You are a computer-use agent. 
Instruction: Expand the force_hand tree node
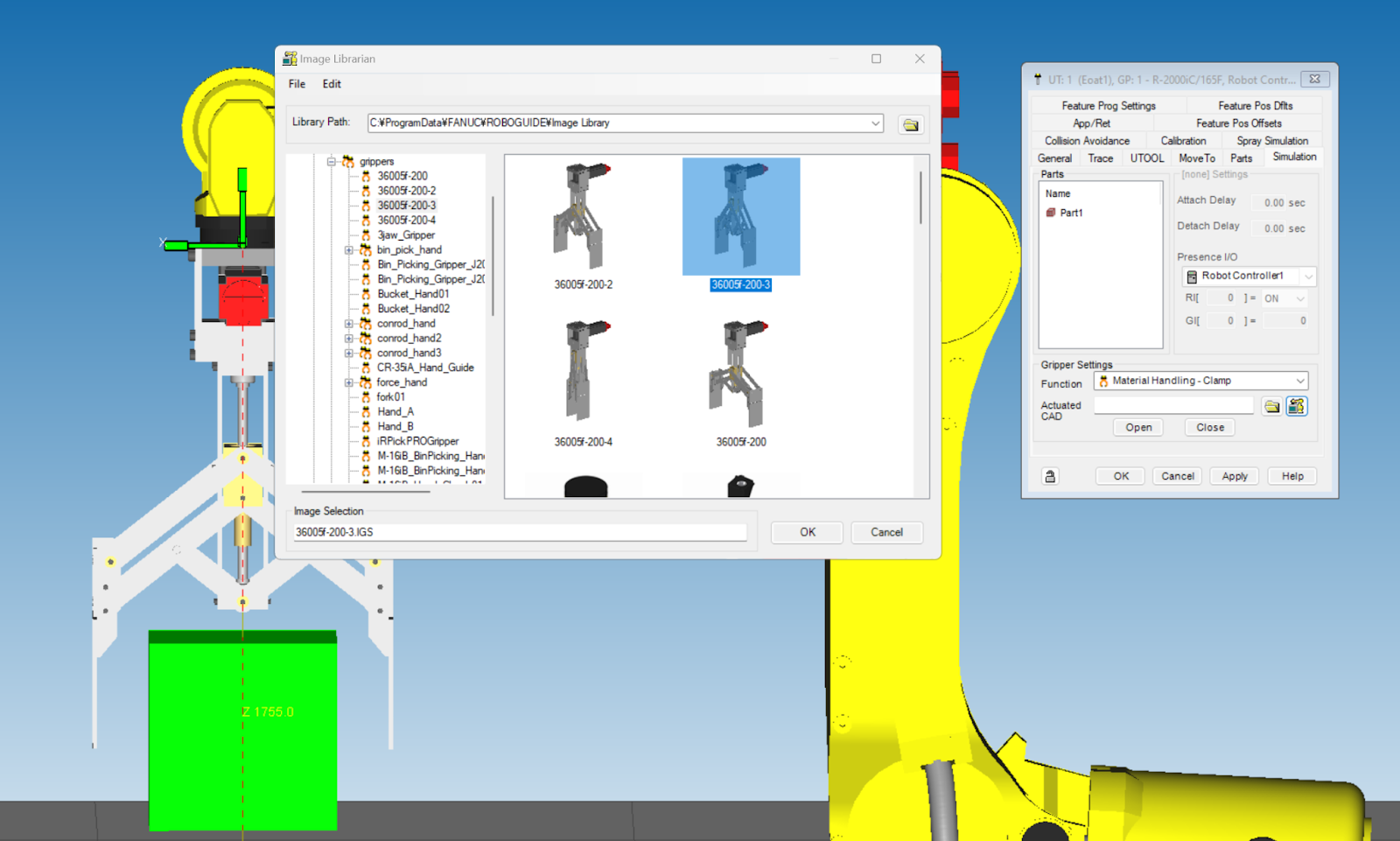coord(349,382)
